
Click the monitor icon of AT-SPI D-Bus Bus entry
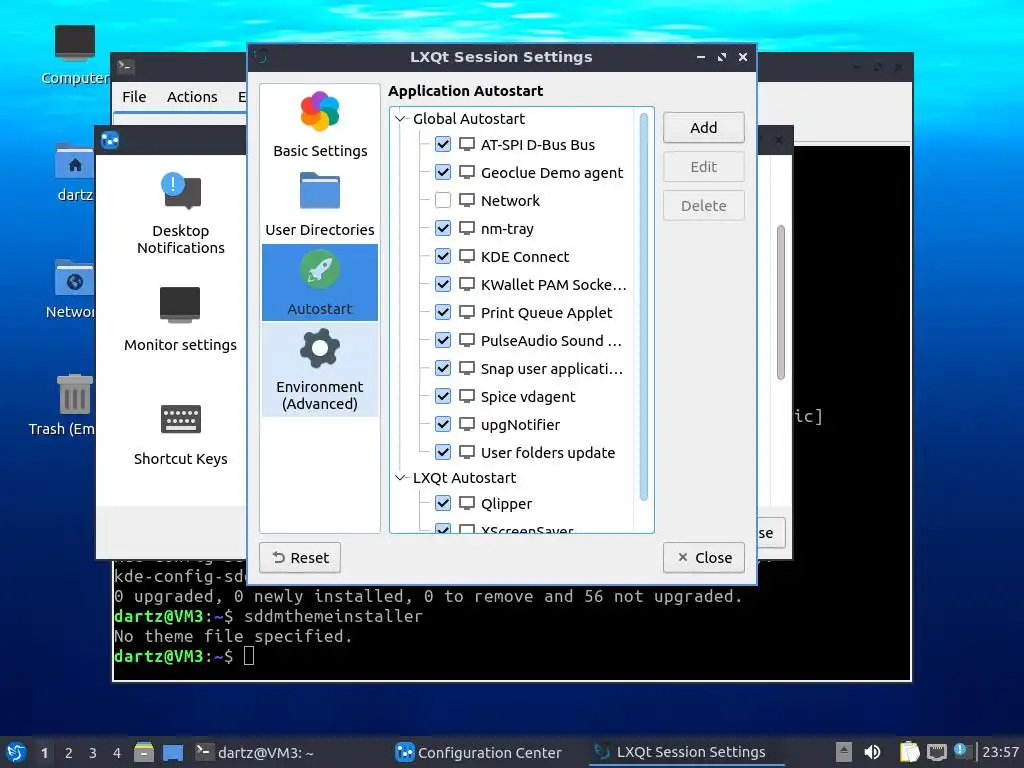(466, 144)
